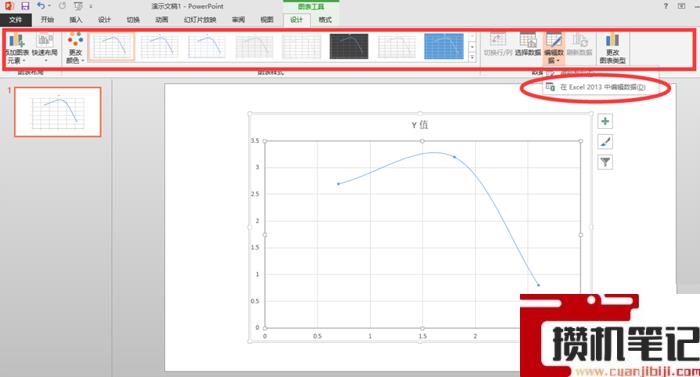
Task: Expand the chart styles gallery more arrow
Action: click(x=472, y=57)
